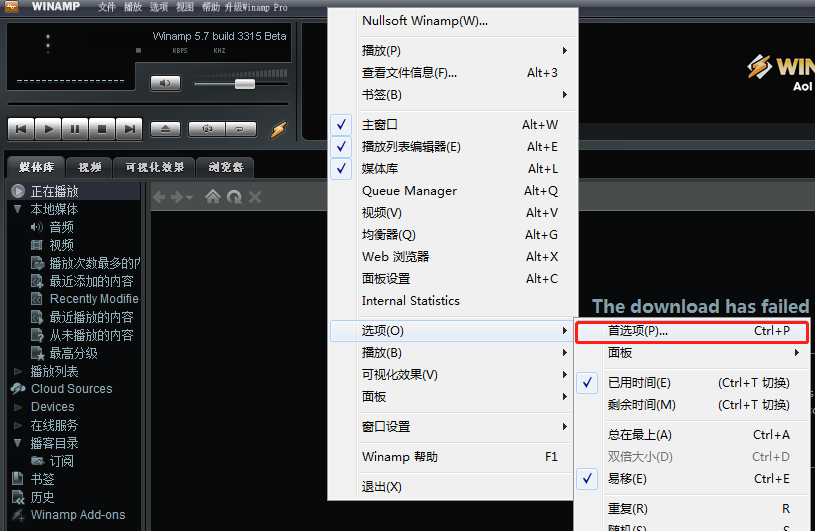The width and height of the screenshot is (815, 531).
Task: Select the 视频 library tree item
Action: click(61, 245)
